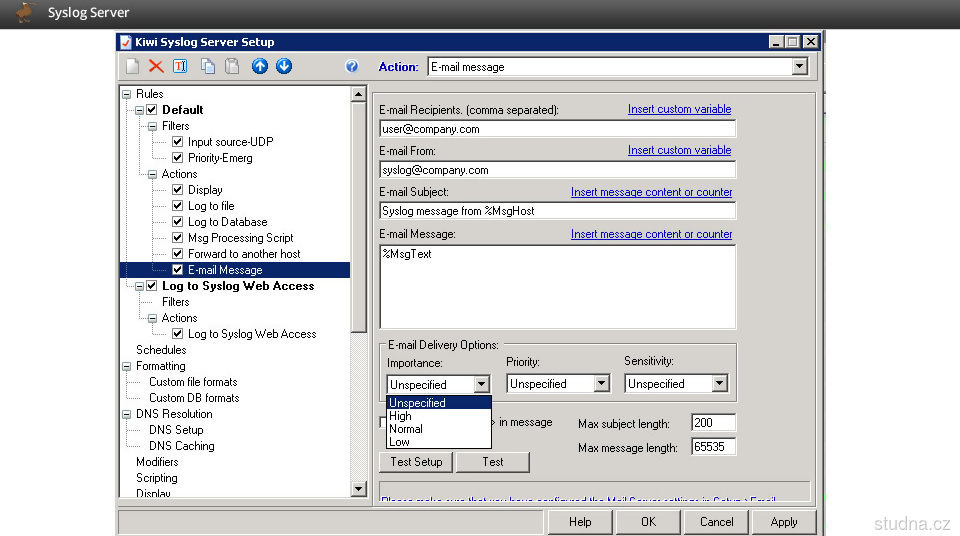960x536 pixels.
Task: Disable the Forward to another host action
Action: [x=178, y=254]
